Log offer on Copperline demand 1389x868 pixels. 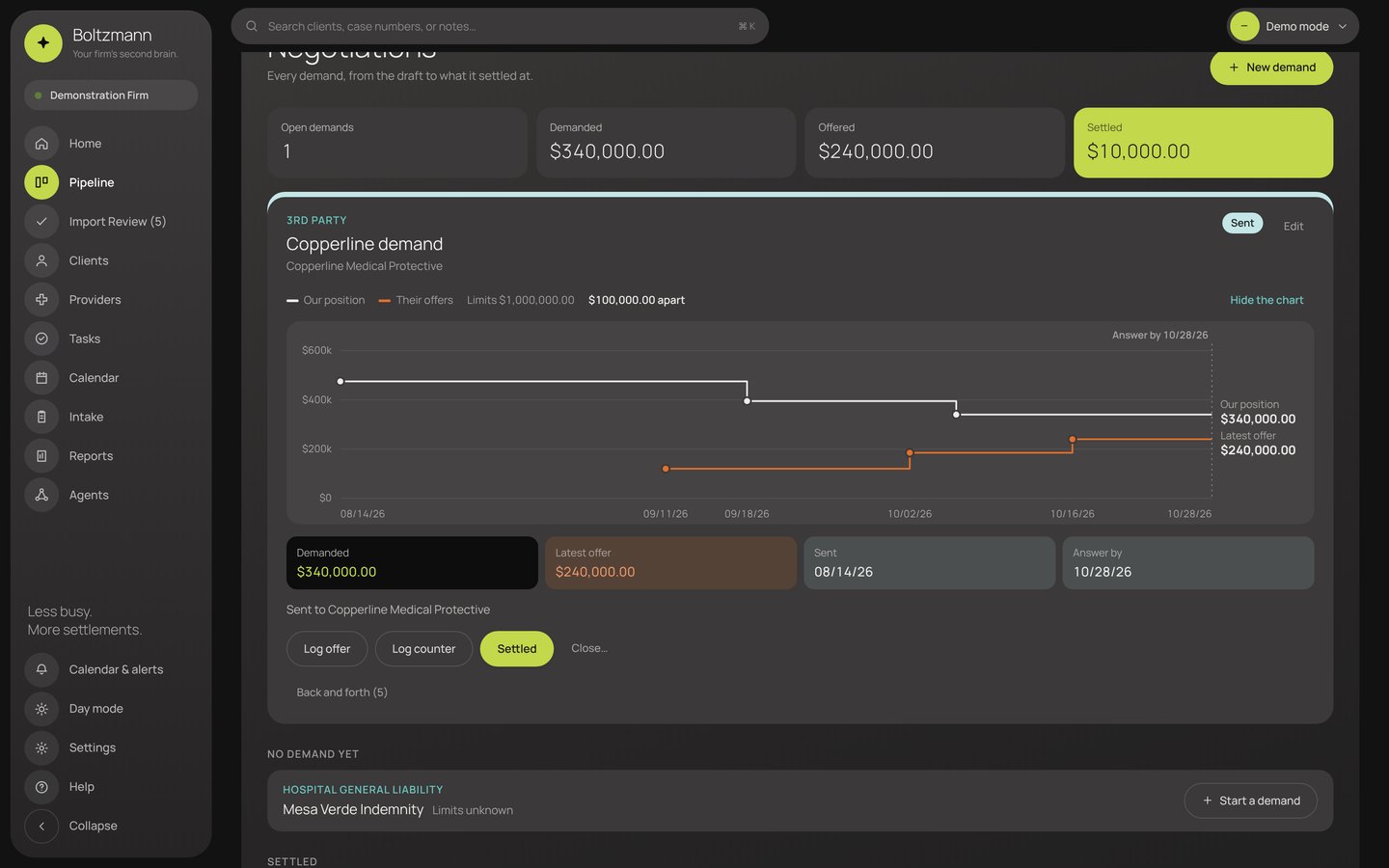click(x=327, y=649)
